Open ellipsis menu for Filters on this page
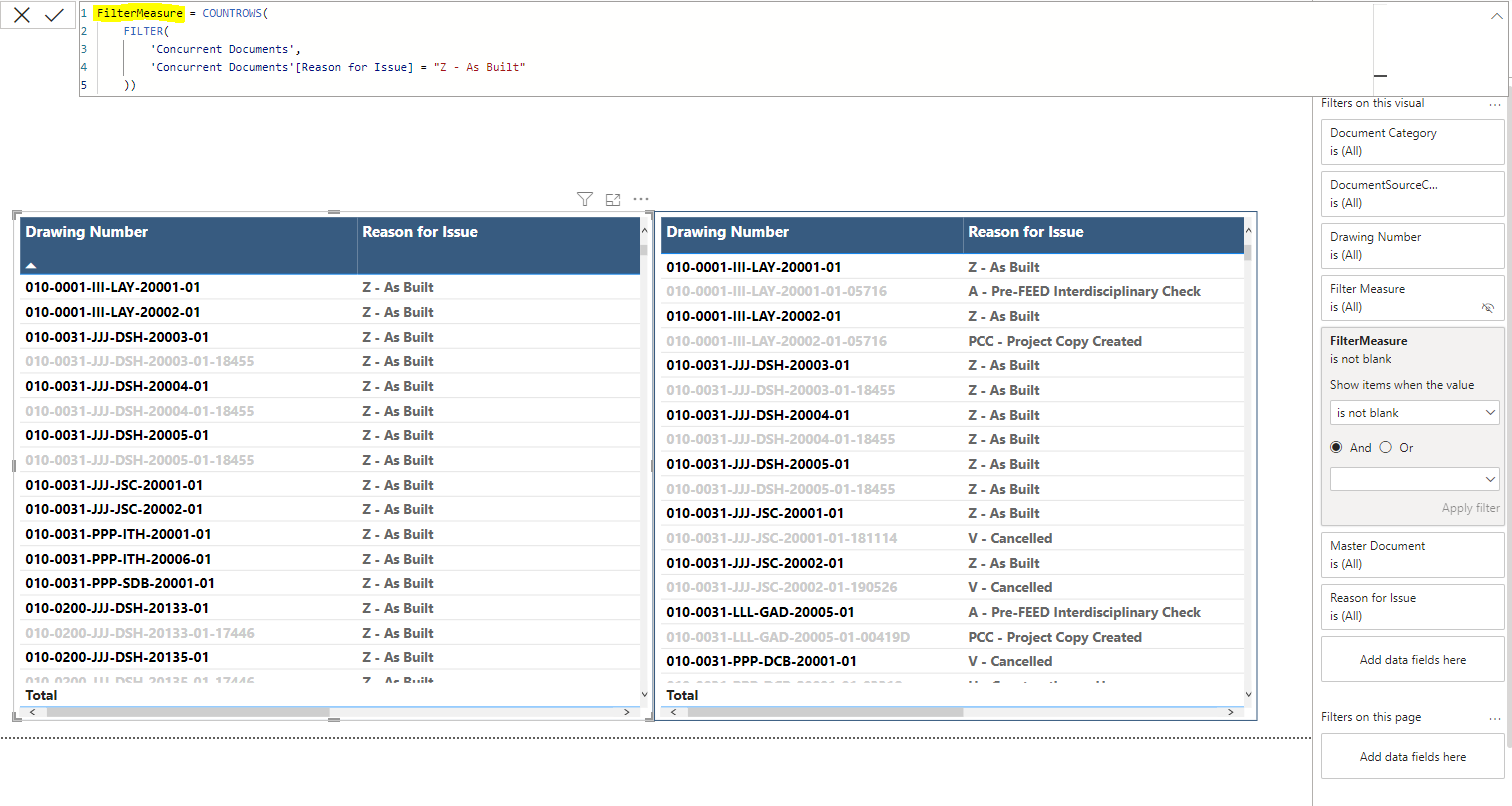This screenshot has height=806, width=1512. pos(1495,717)
